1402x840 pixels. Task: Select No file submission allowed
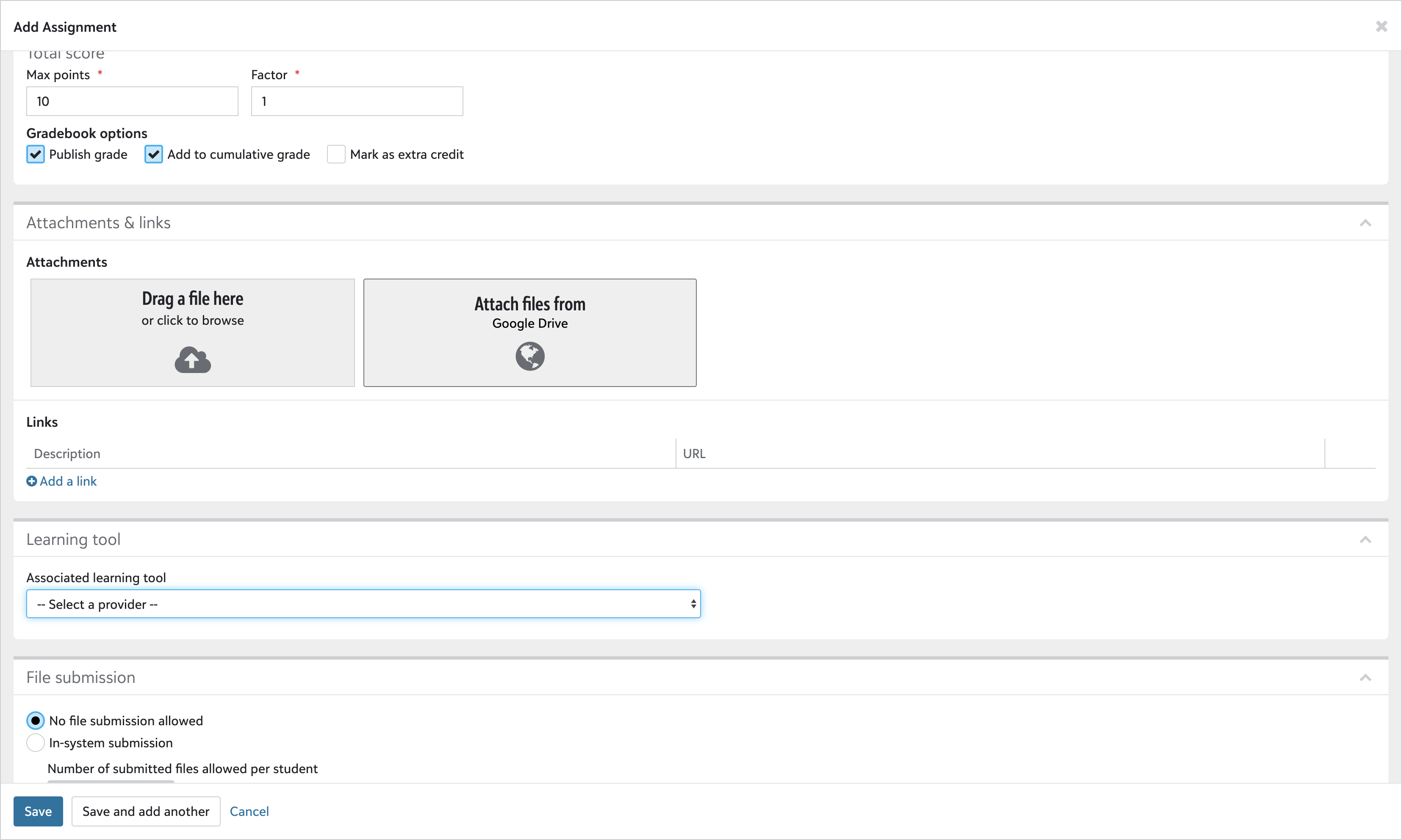36,721
